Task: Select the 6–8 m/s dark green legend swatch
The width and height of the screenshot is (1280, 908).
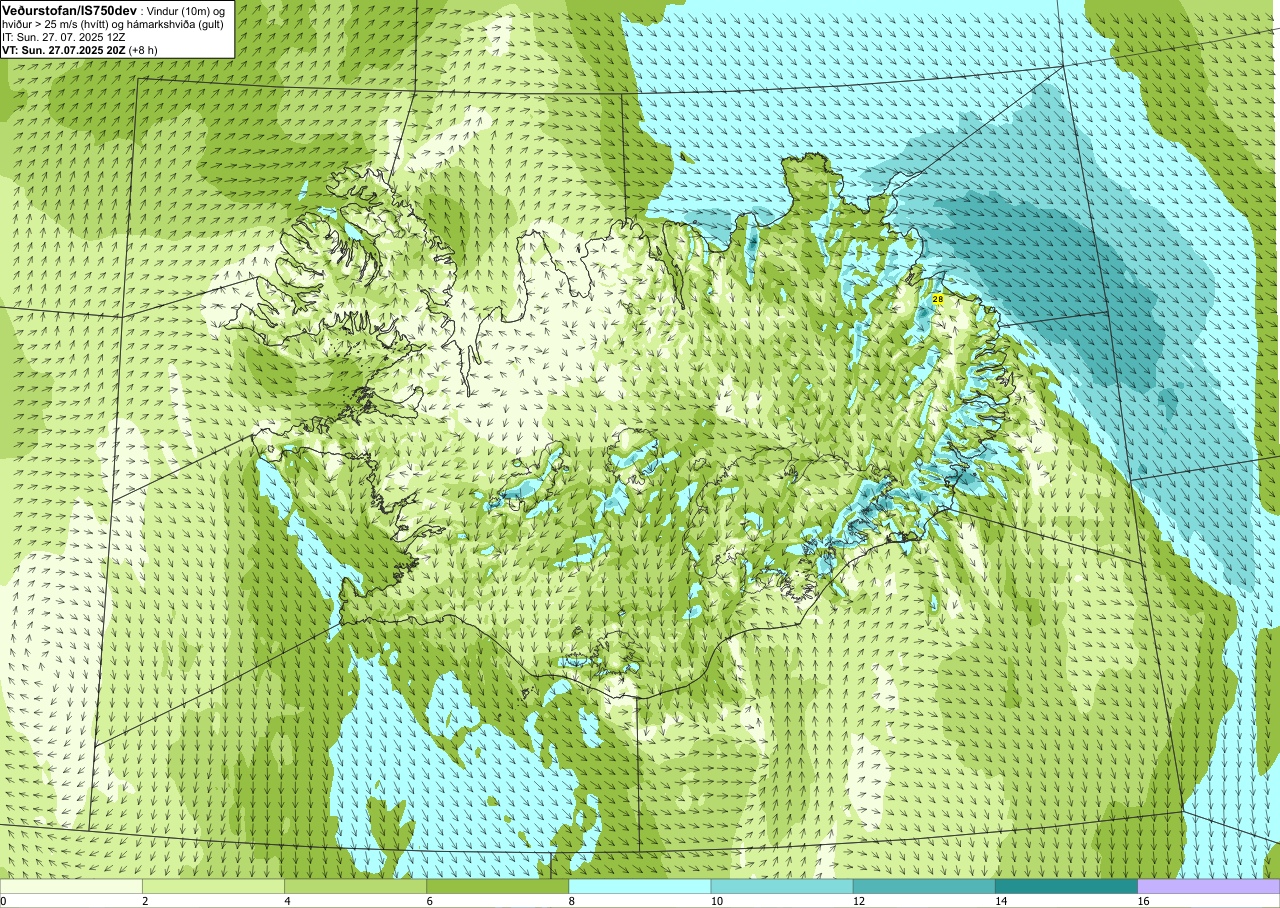Action: (x=498, y=886)
